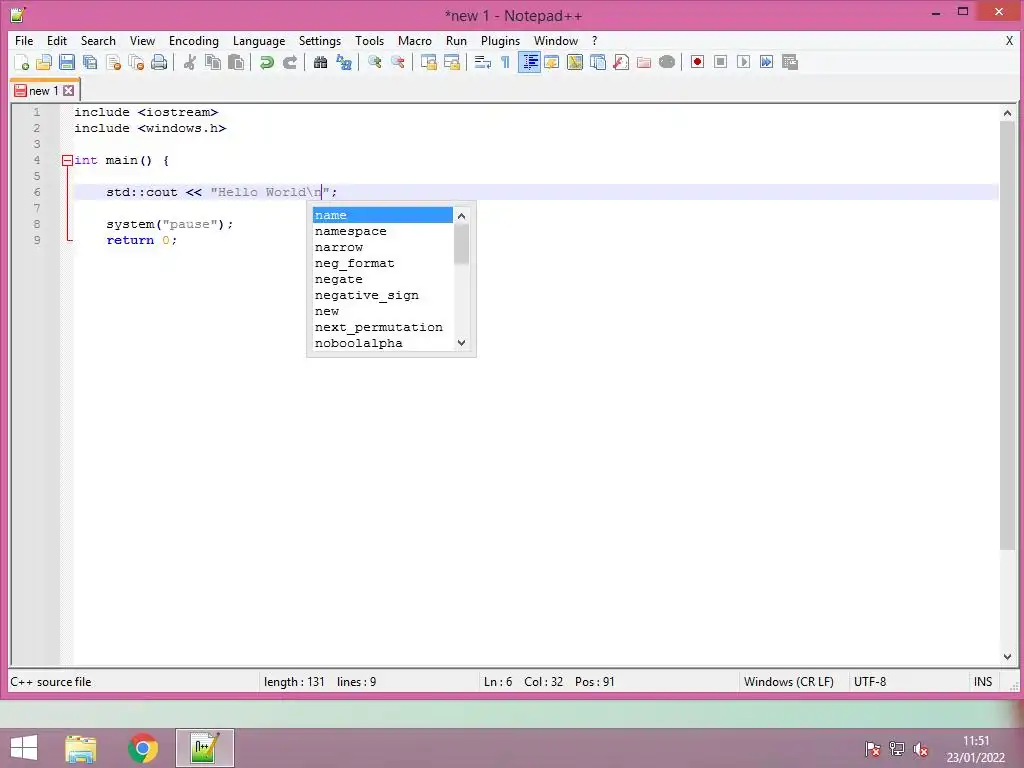Print the document using the printer icon

tap(159, 62)
